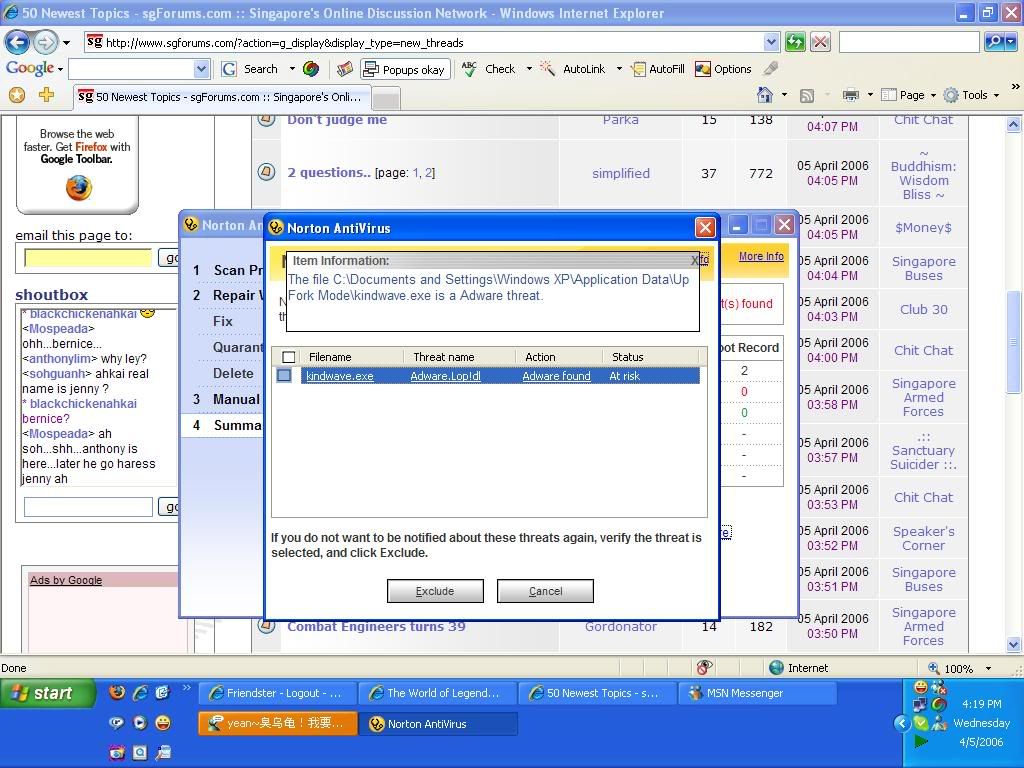Click the Refresh page icon
The height and width of the screenshot is (768, 1024).
pos(795,42)
